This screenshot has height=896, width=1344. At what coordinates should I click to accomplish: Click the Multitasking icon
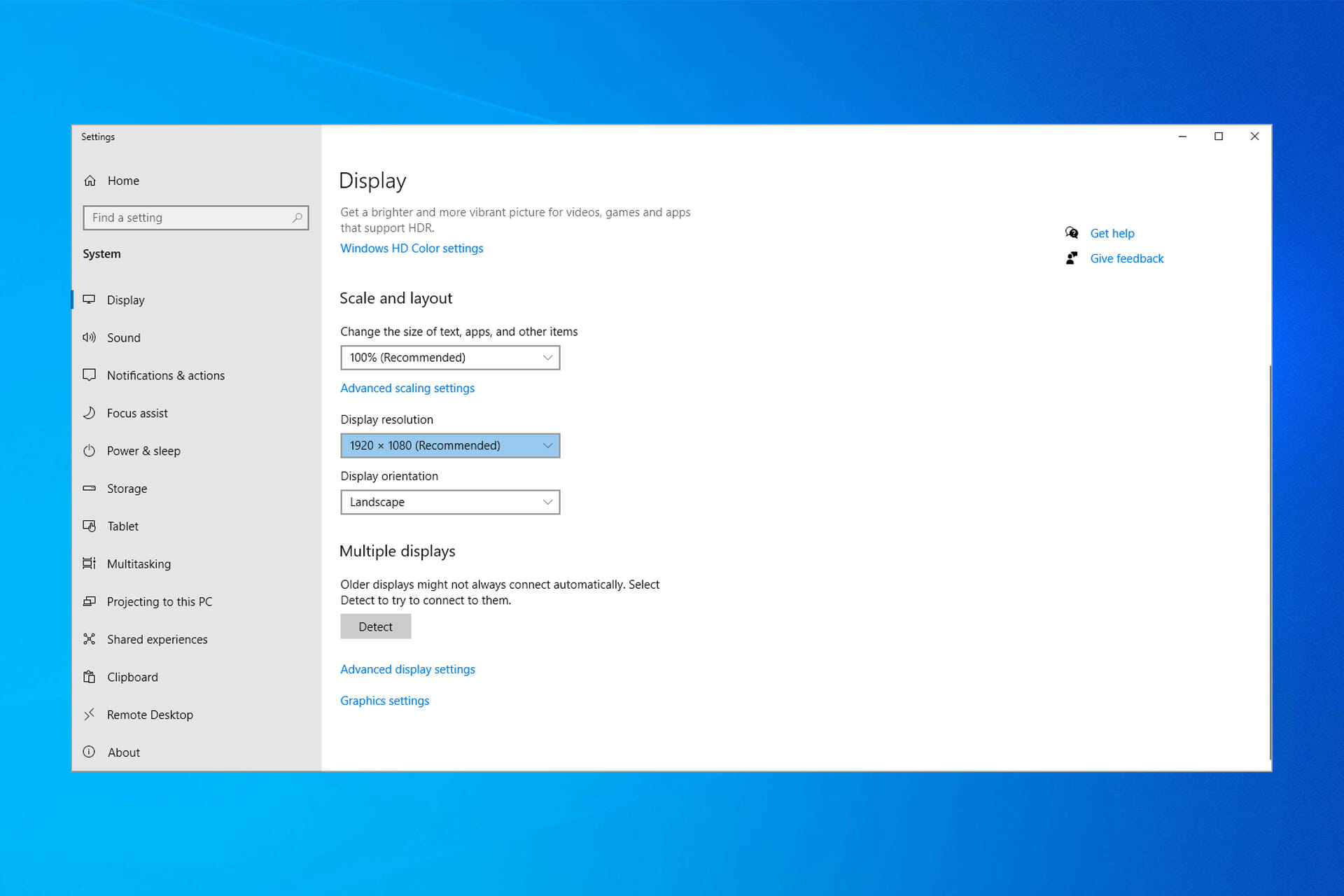[89, 563]
